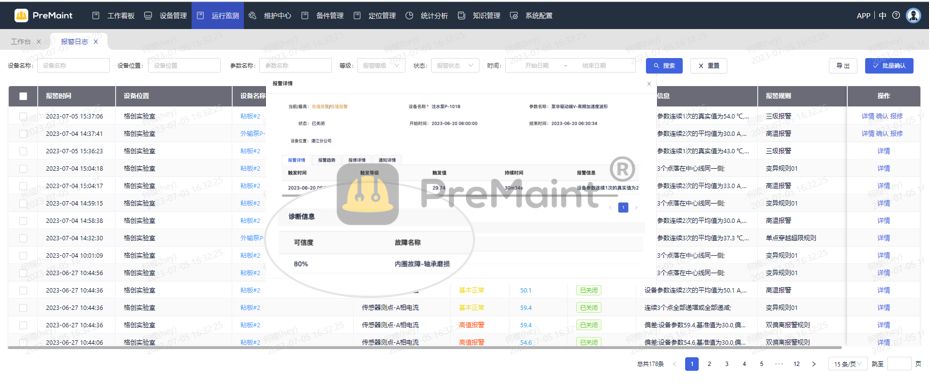
Task: Toggle the select-all checkbox in table header
Action: point(23,96)
